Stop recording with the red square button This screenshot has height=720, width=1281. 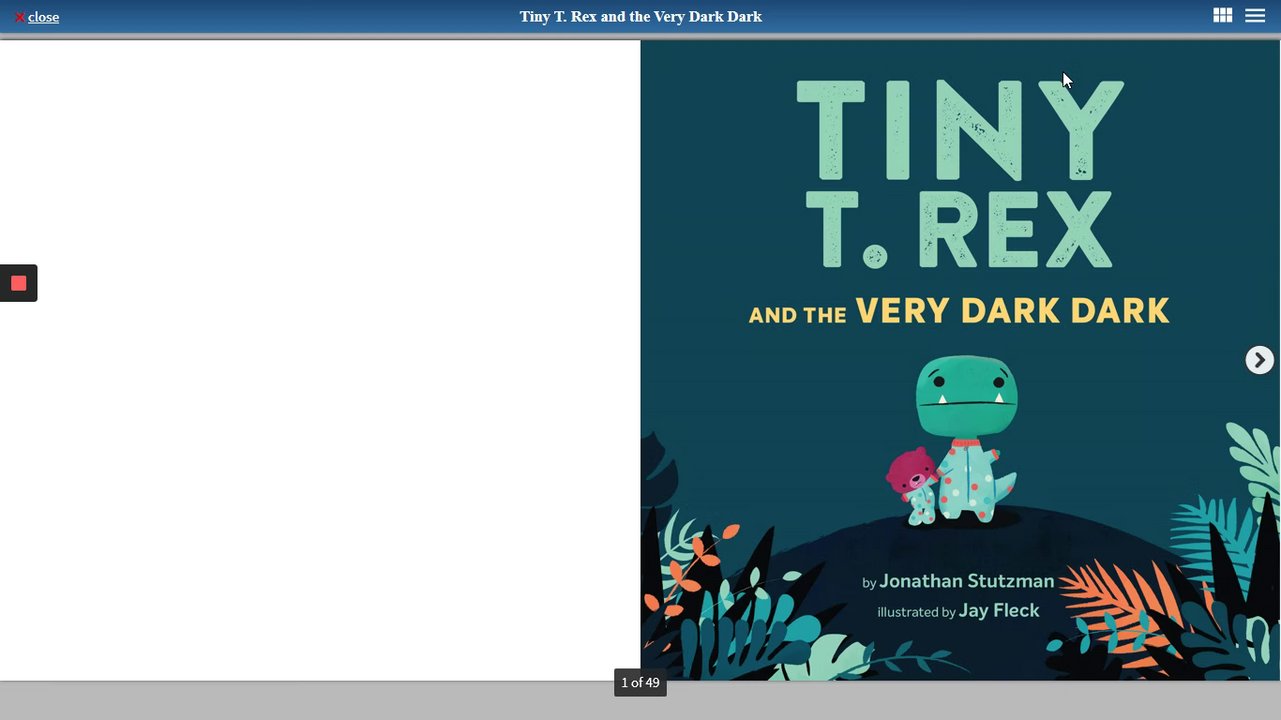(18, 283)
